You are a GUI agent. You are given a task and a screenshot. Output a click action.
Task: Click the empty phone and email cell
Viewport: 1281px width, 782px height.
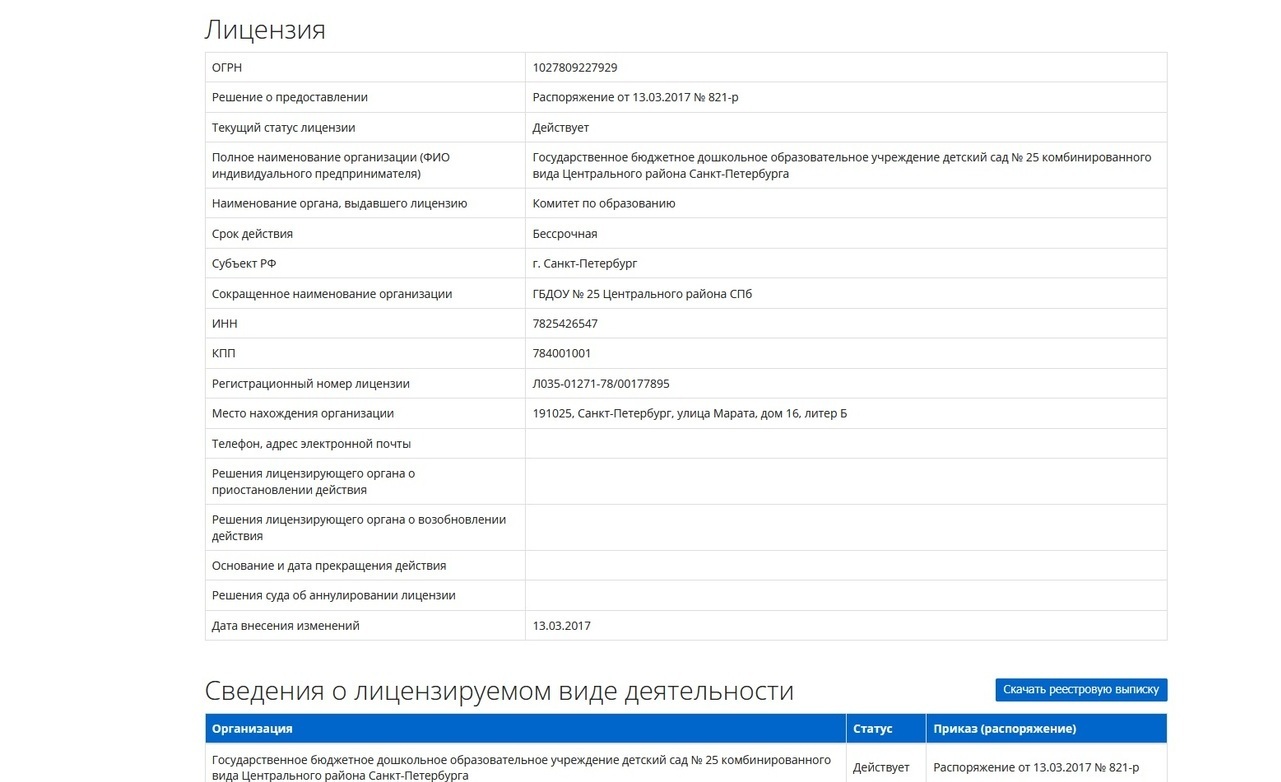click(x=845, y=443)
